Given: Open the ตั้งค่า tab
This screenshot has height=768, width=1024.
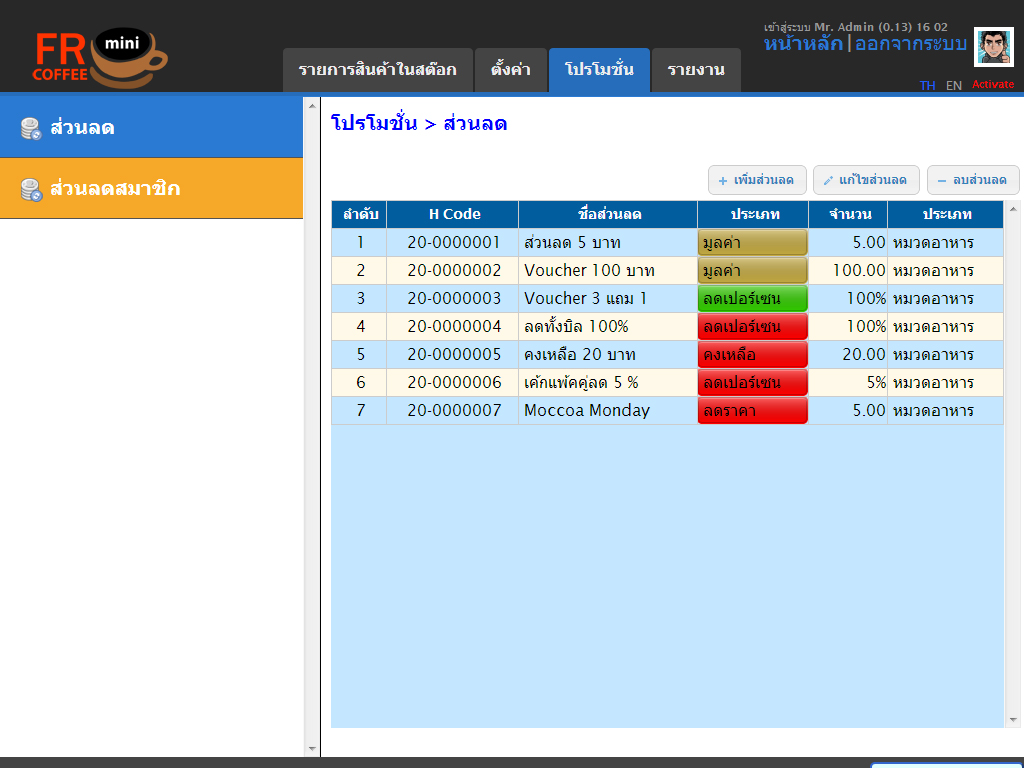Looking at the screenshot, I should point(511,70).
